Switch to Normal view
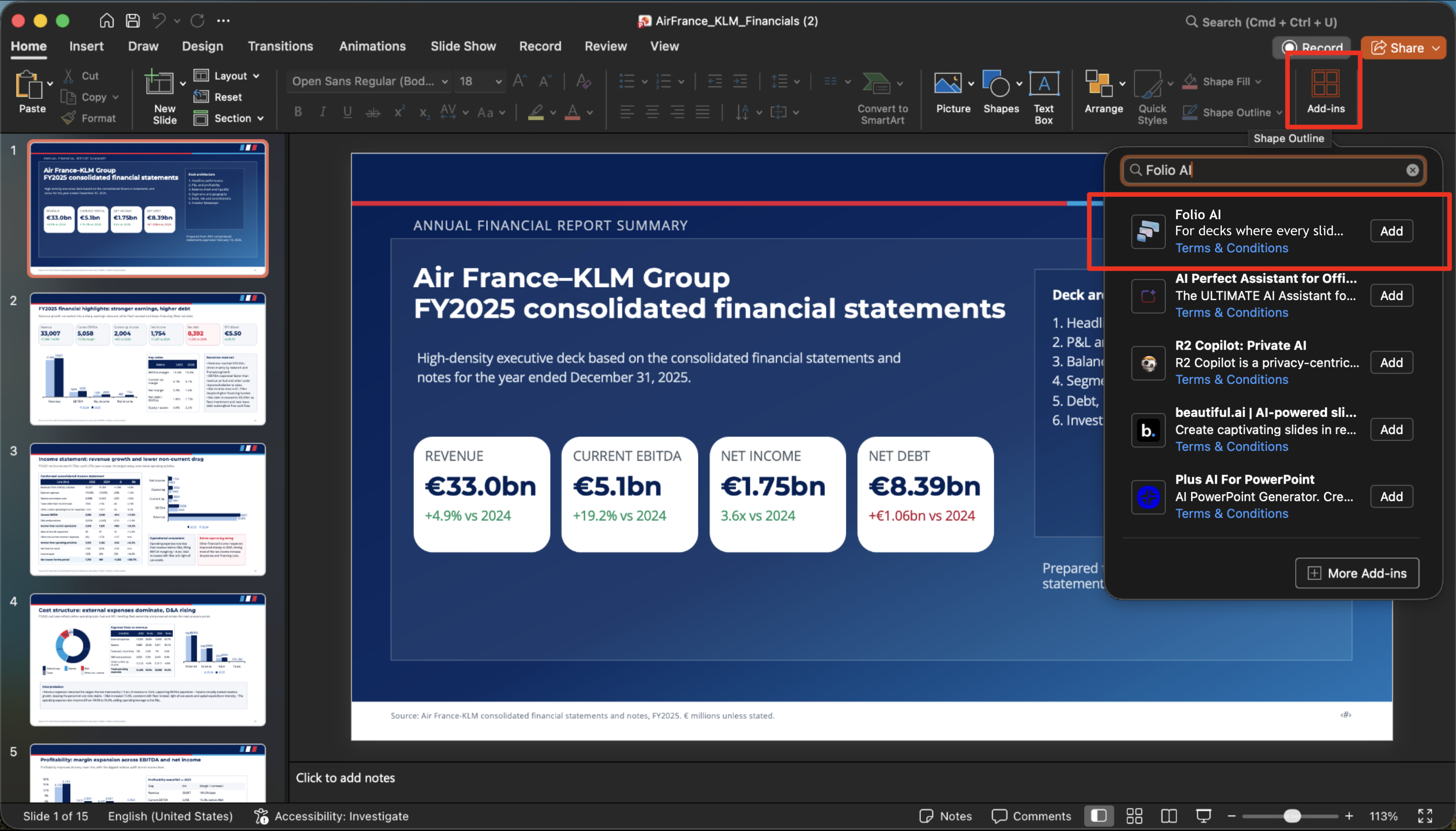This screenshot has height=831, width=1456. [1098, 815]
